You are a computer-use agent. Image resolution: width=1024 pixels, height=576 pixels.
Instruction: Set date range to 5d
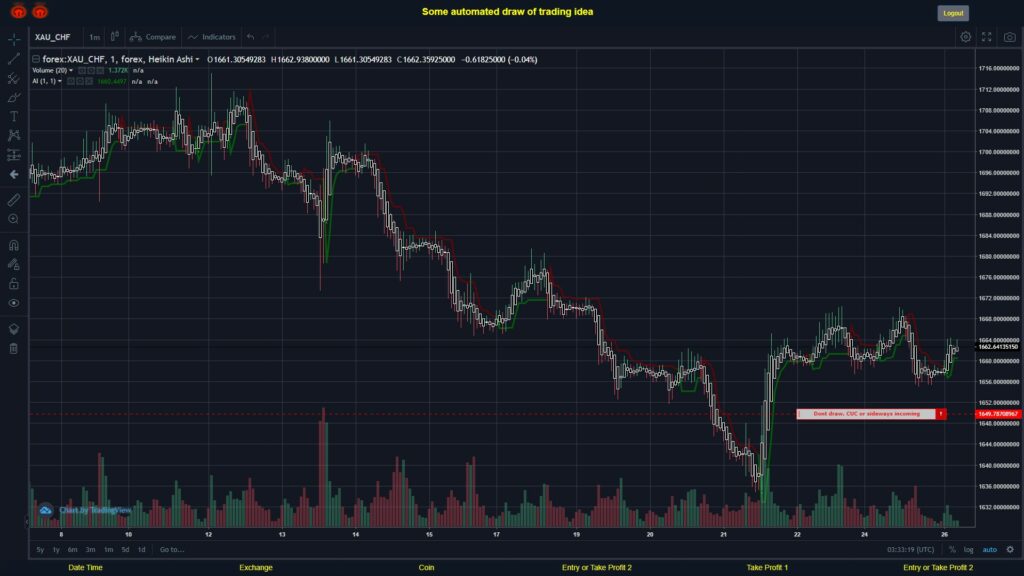(125, 550)
